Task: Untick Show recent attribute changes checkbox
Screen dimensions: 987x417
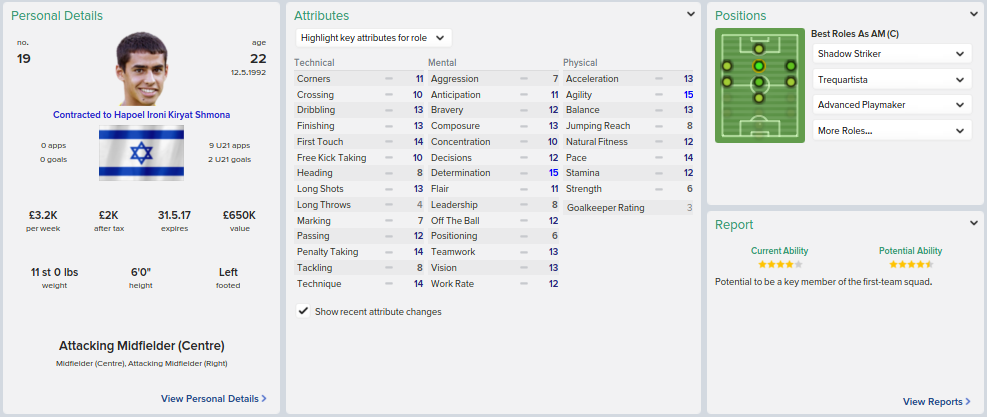Action: [303, 311]
